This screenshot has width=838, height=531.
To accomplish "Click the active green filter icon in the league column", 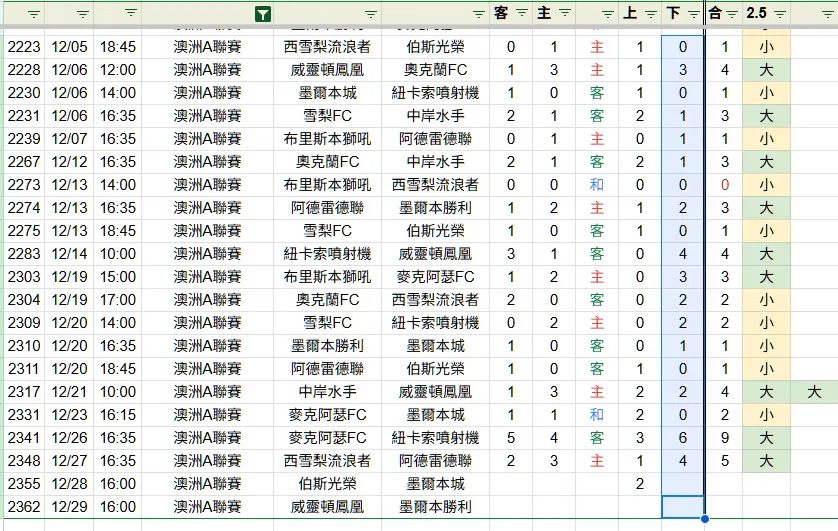I will [x=262, y=14].
